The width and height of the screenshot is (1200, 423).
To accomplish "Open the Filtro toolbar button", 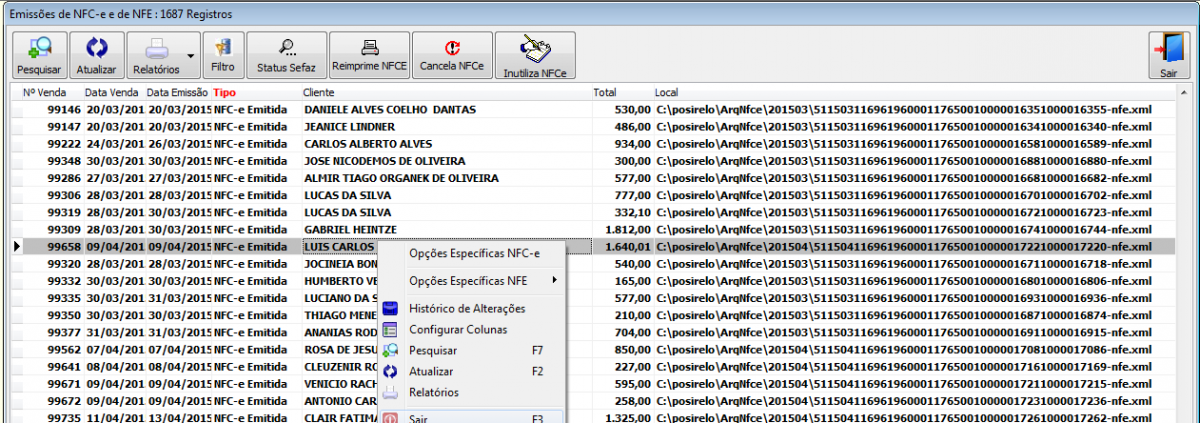I will click(x=223, y=56).
